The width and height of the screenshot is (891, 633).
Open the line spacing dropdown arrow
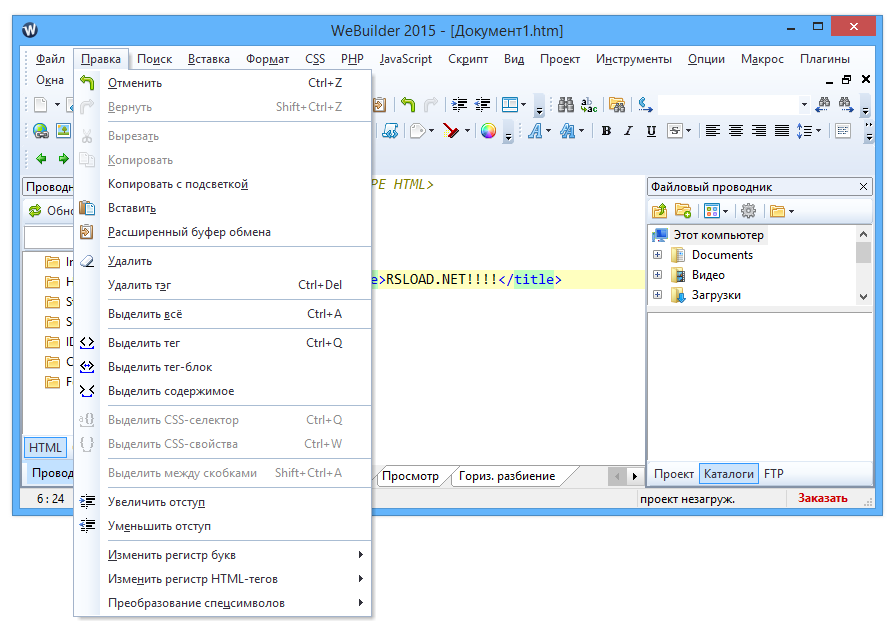(819, 131)
